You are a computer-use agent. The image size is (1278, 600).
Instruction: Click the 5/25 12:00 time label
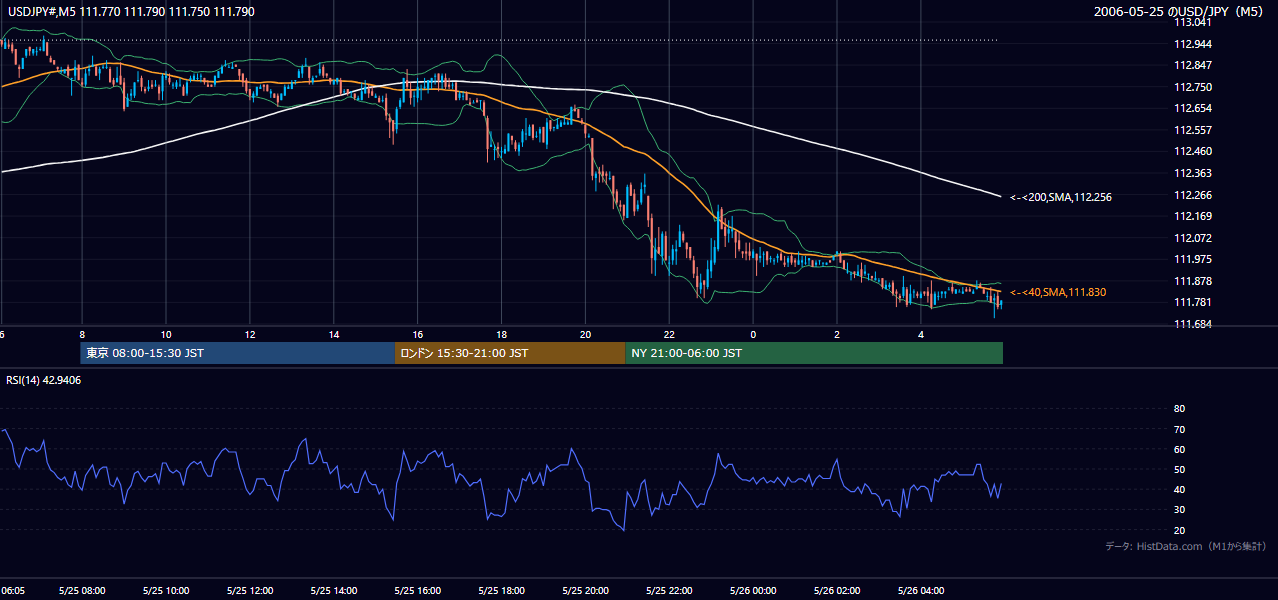click(250, 590)
